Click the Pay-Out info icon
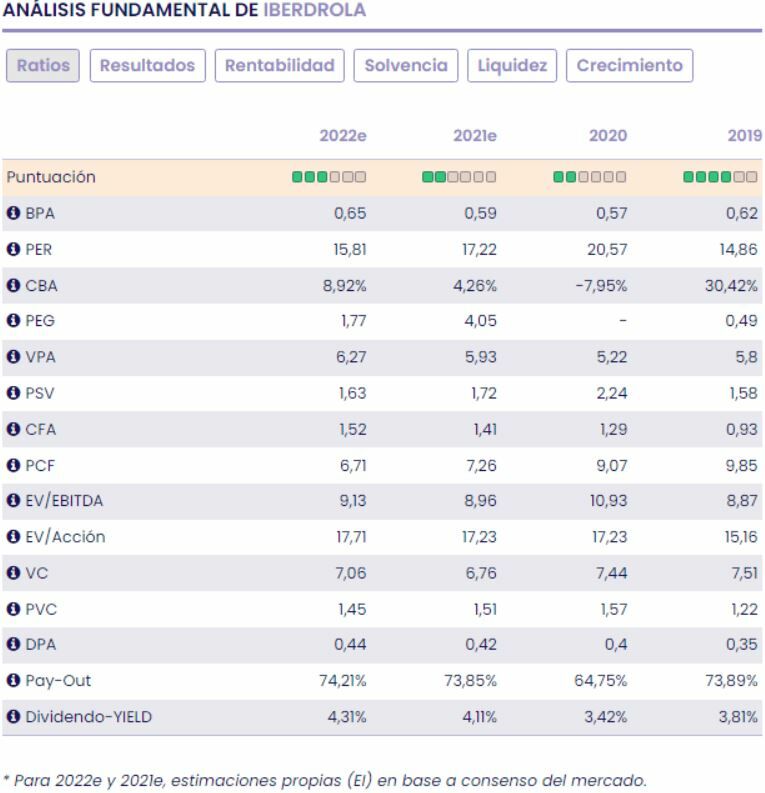Viewport: 765px width, 793px height. pos(14,681)
